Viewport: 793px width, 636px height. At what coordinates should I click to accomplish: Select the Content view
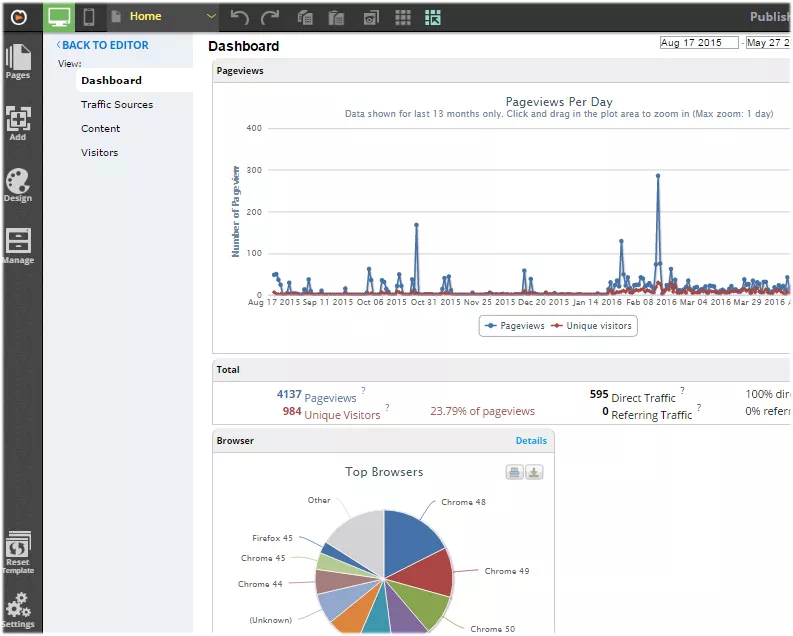tap(101, 128)
